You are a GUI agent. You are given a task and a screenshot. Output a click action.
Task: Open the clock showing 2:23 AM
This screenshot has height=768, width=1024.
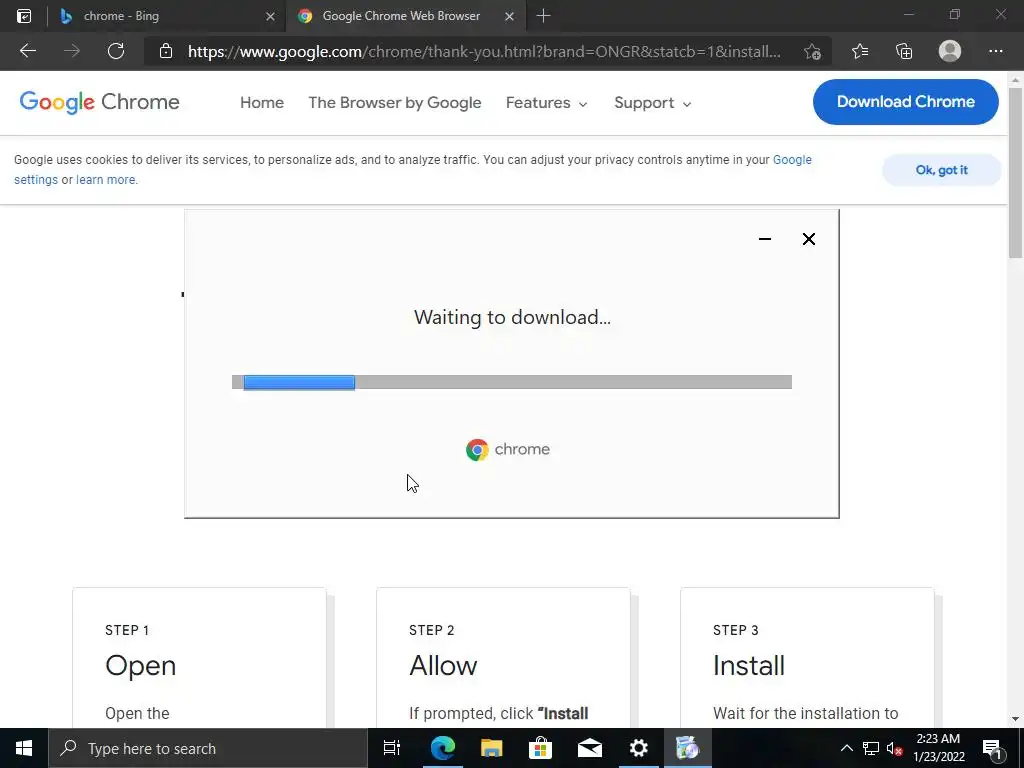(x=938, y=748)
